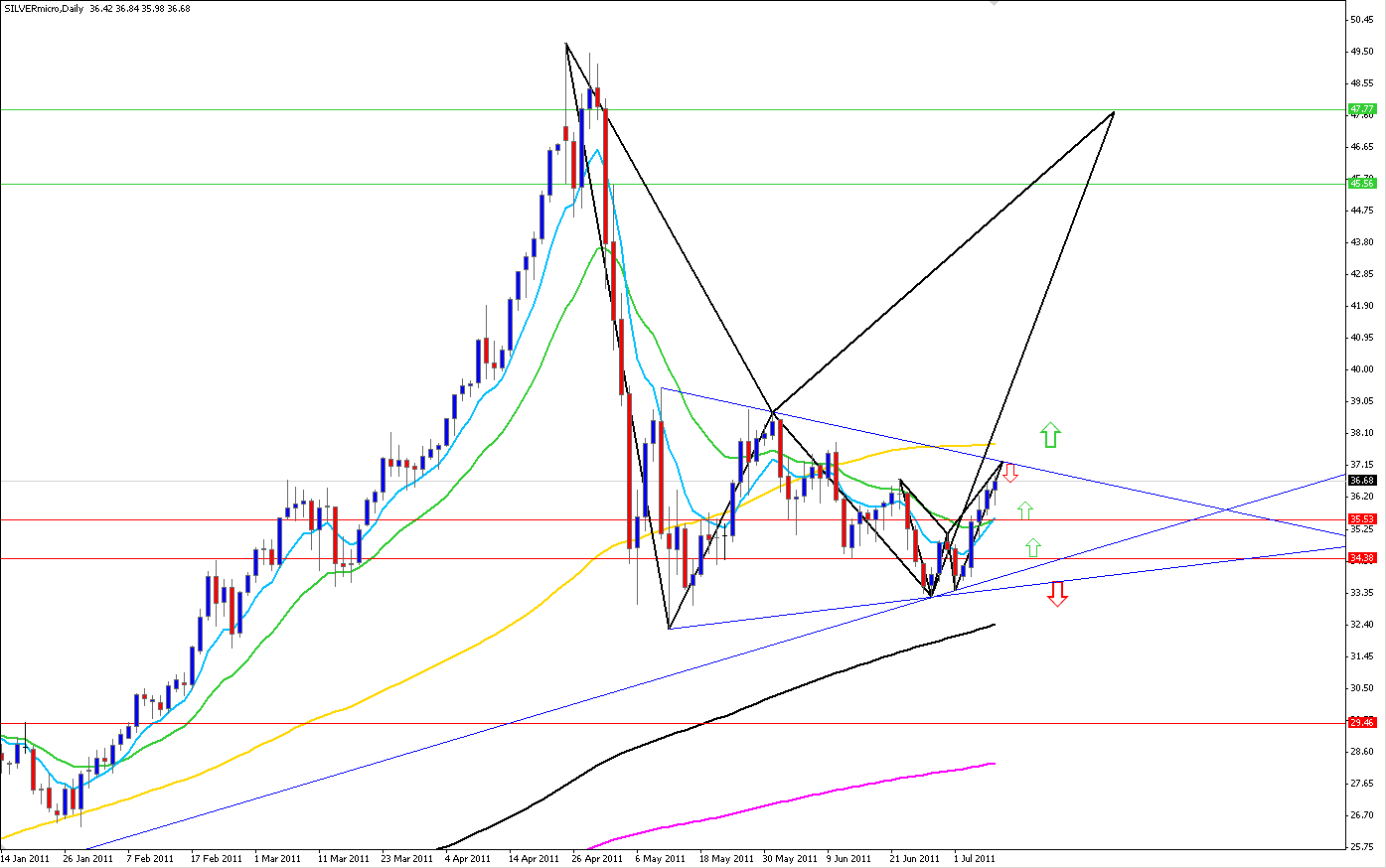1386x868 pixels.
Task: Click the 40.00 value on the price axis
Action: [x=1361, y=368]
